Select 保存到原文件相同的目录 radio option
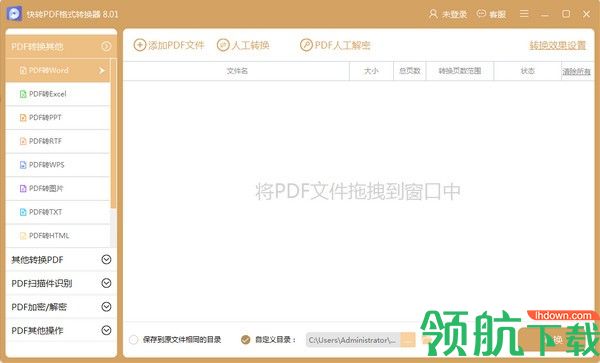 pos(134,340)
